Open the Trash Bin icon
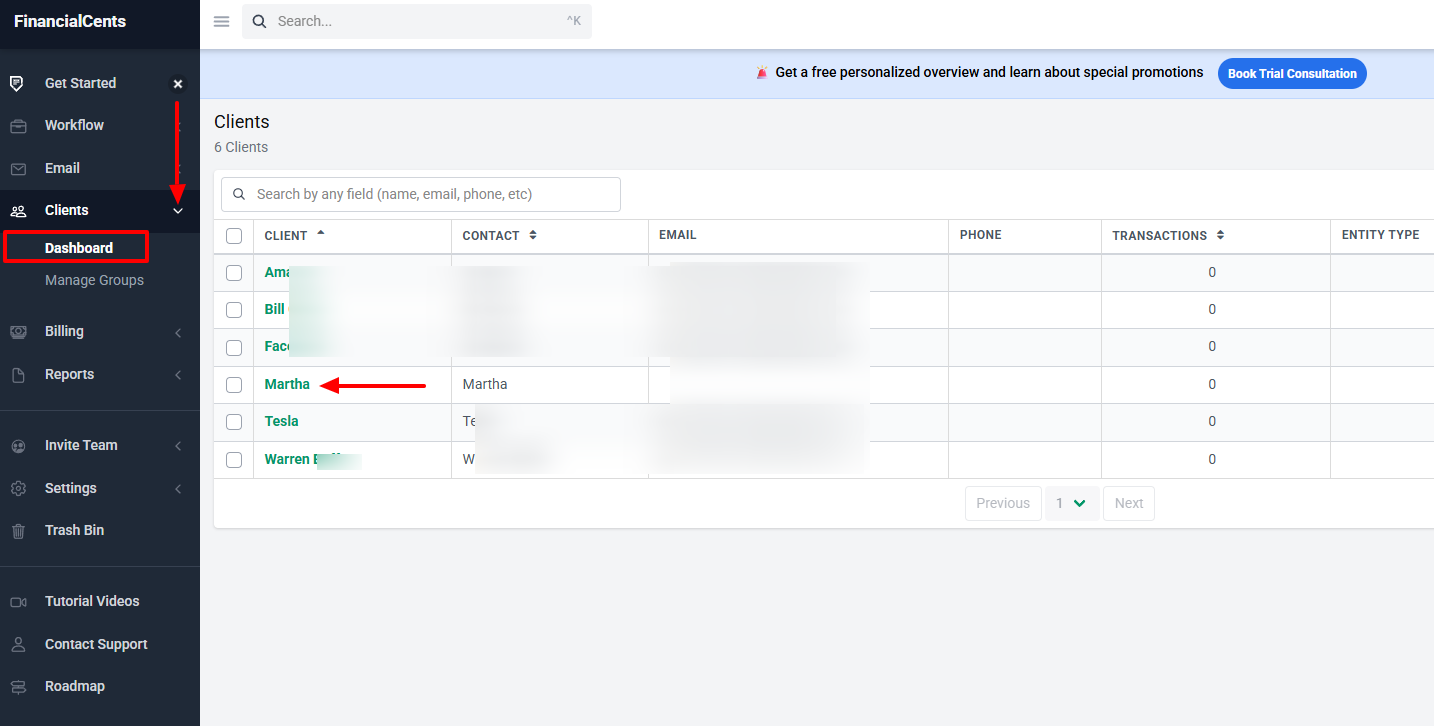1434x726 pixels. (17, 530)
